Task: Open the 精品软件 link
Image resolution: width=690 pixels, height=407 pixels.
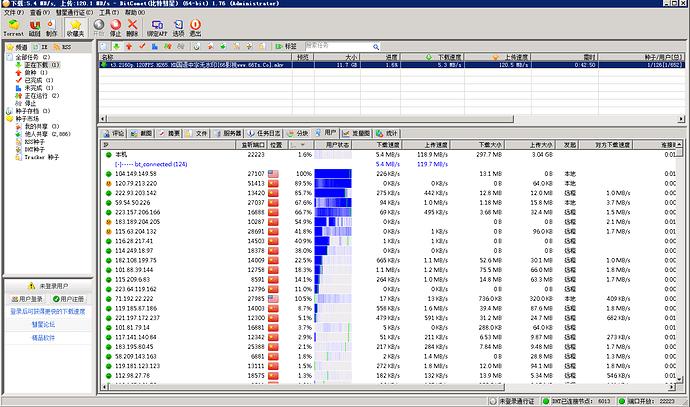Action: coord(43,338)
